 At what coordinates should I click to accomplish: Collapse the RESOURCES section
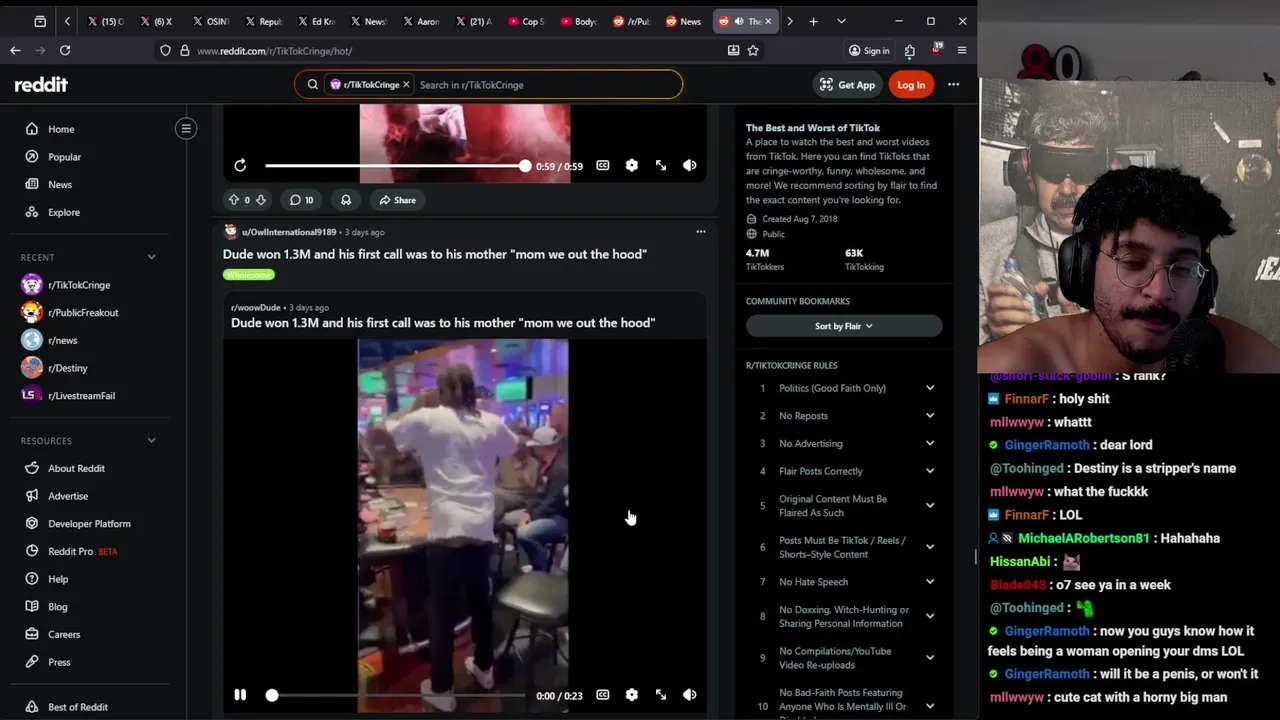(151, 440)
